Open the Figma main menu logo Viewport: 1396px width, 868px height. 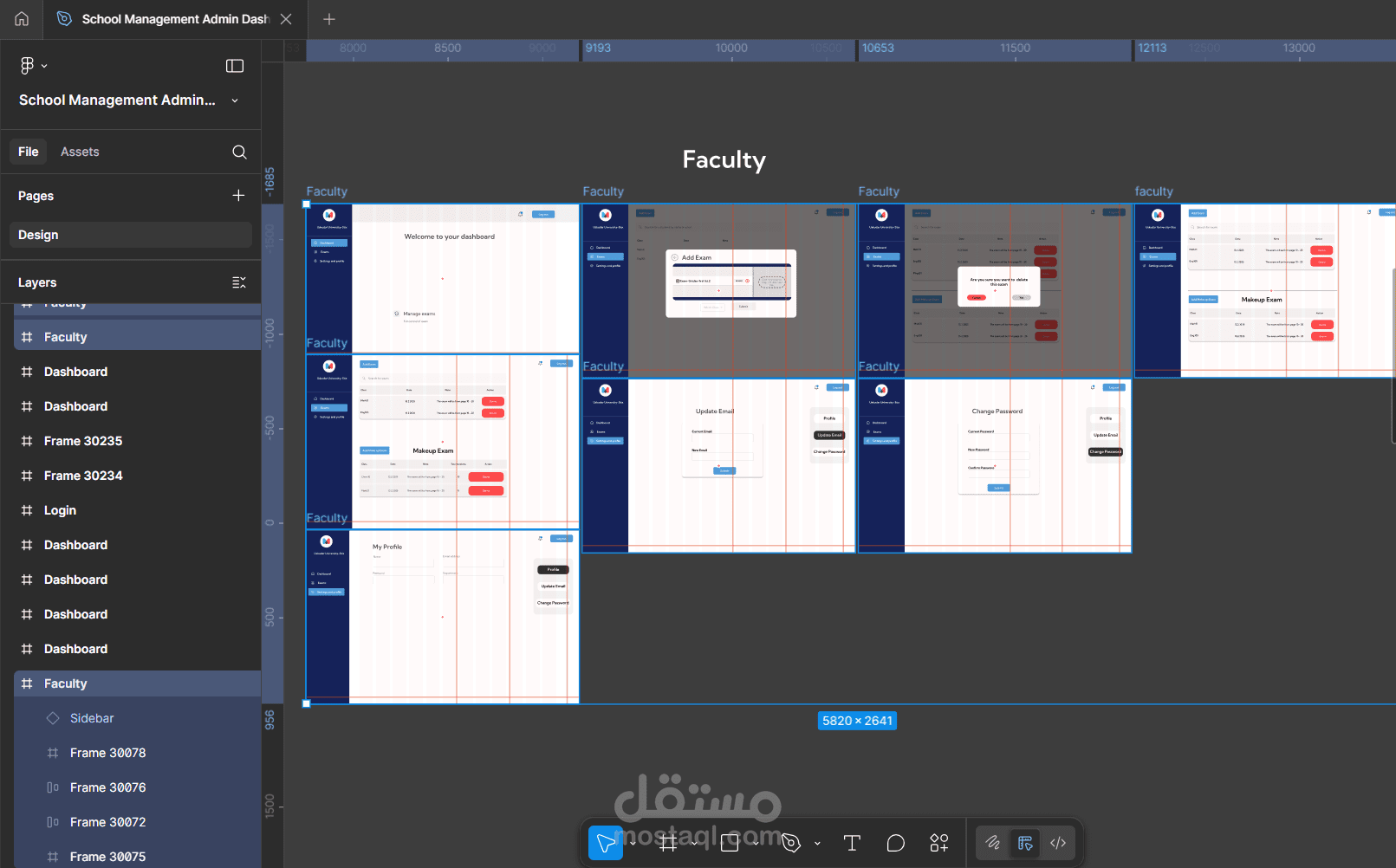click(x=27, y=66)
